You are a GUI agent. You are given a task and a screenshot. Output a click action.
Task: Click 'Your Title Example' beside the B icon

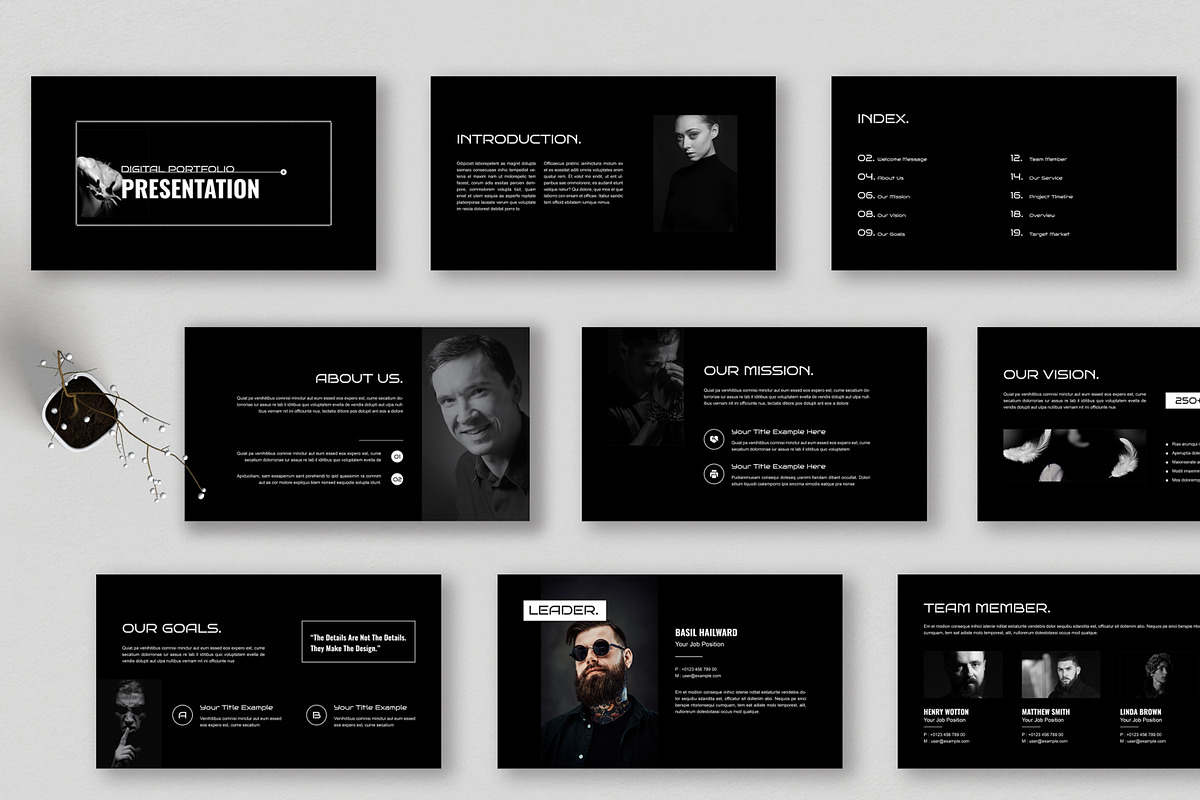coord(370,708)
